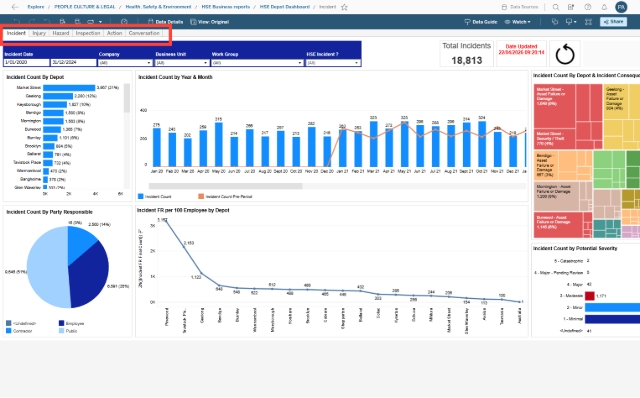The height and width of the screenshot is (398, 640).
Task: Click the Total Incidents 18,813 value
Action: pyautogui.click(x=467, y=60)
